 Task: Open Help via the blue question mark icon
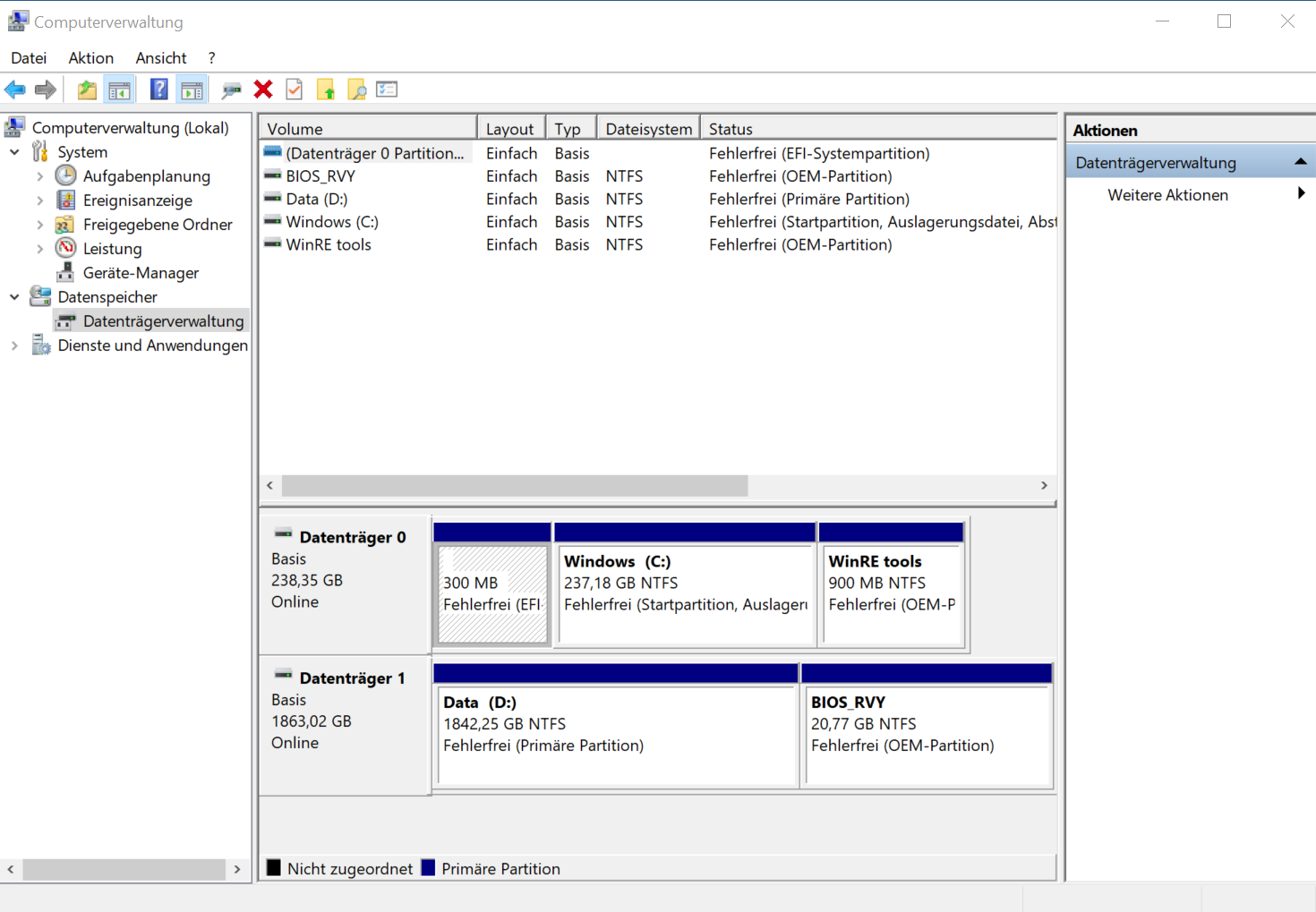pos(158,89)
